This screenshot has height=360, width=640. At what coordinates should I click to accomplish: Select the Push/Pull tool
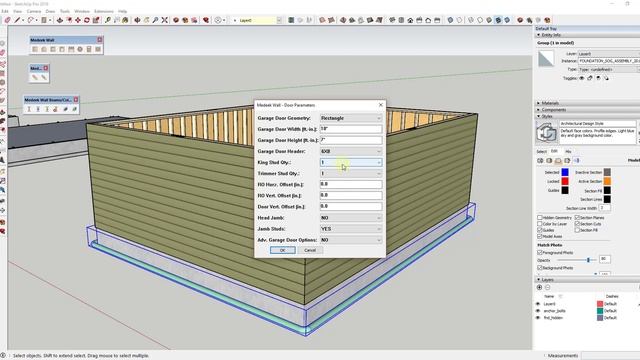pyautogui.click(x=60, y=20)
